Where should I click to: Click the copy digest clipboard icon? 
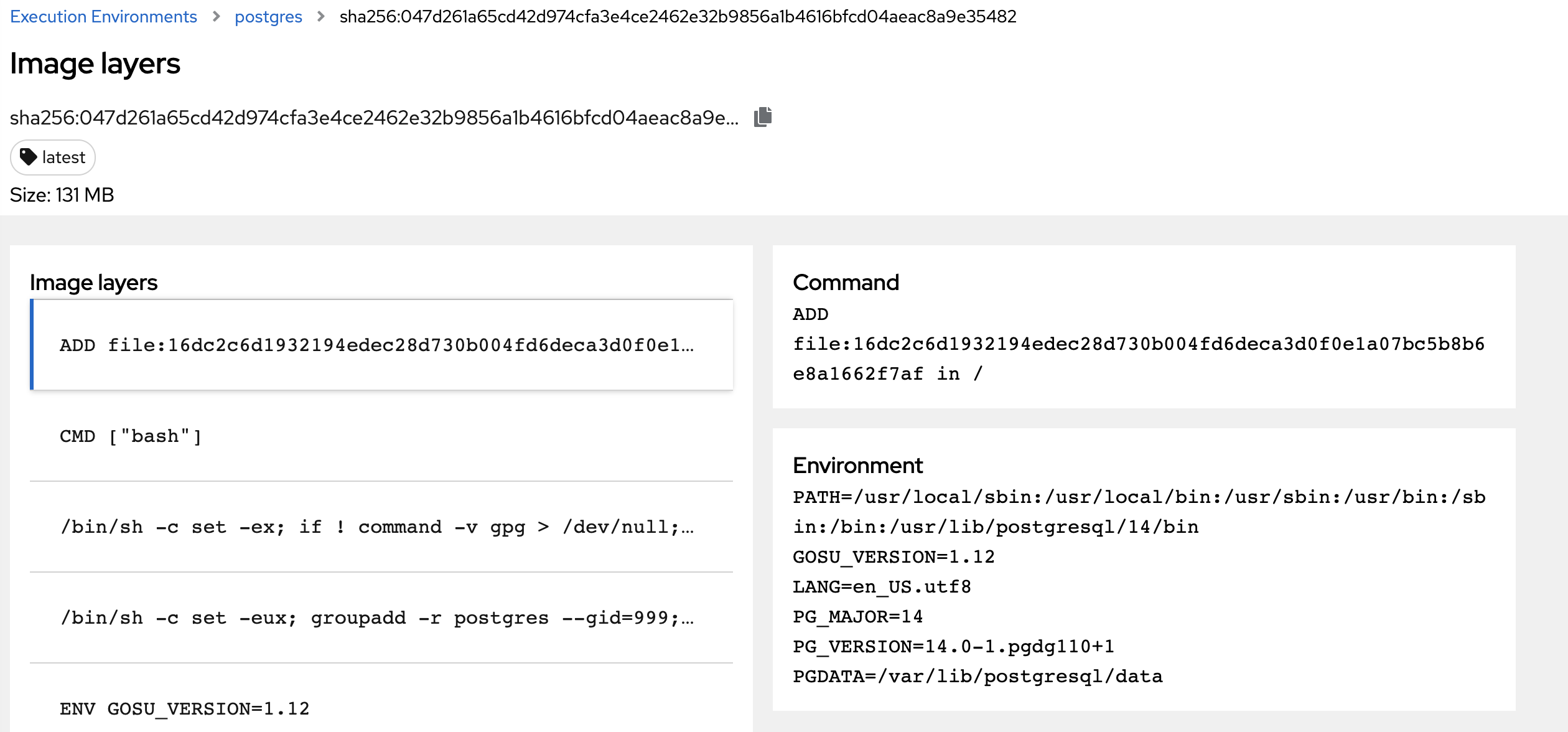762,117
